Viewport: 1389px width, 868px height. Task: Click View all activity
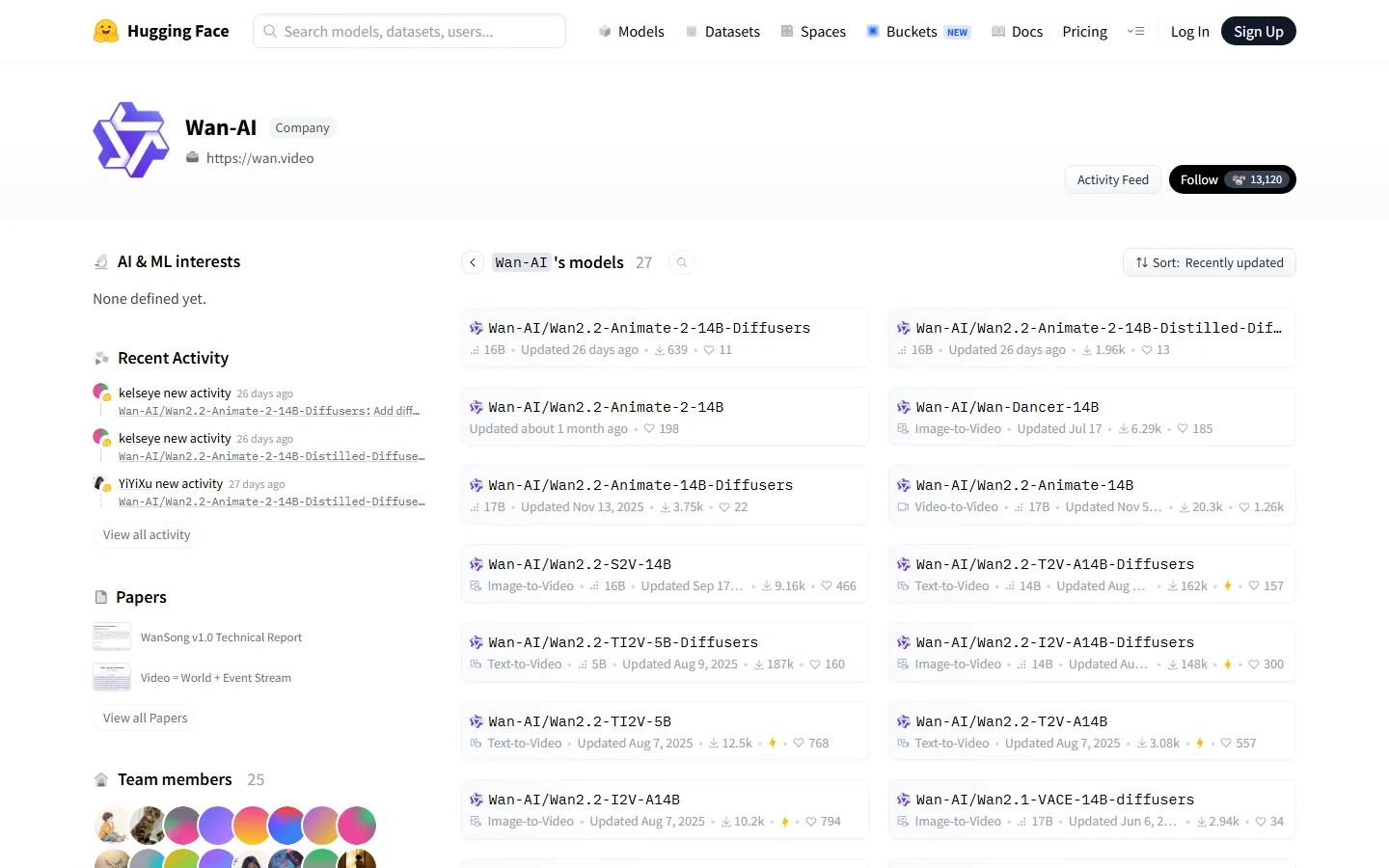click(147, 534)
